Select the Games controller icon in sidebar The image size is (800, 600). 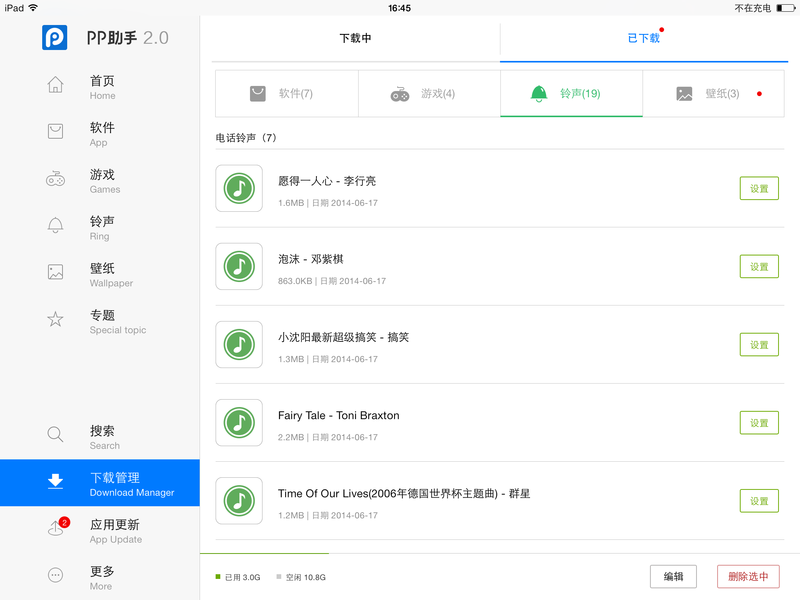coord(55,179)
